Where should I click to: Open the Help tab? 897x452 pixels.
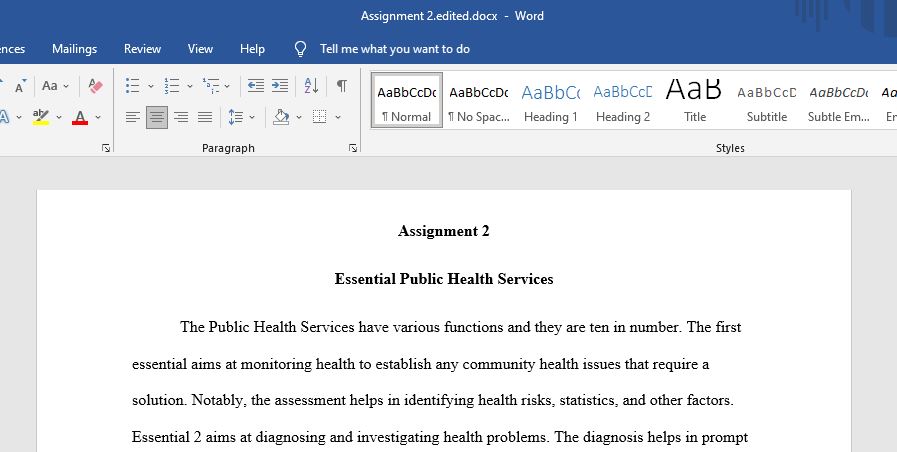point(252,49)
